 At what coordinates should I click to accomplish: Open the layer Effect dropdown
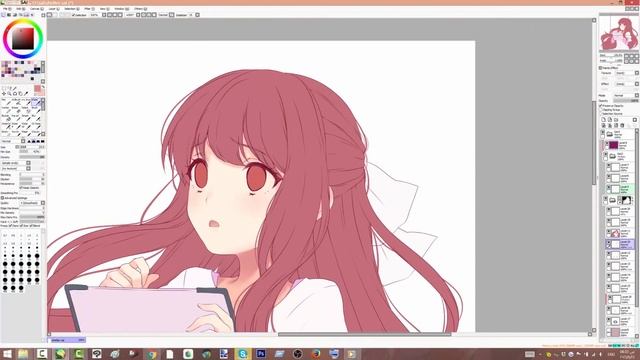pyautogui.click(x=627, y=84)
